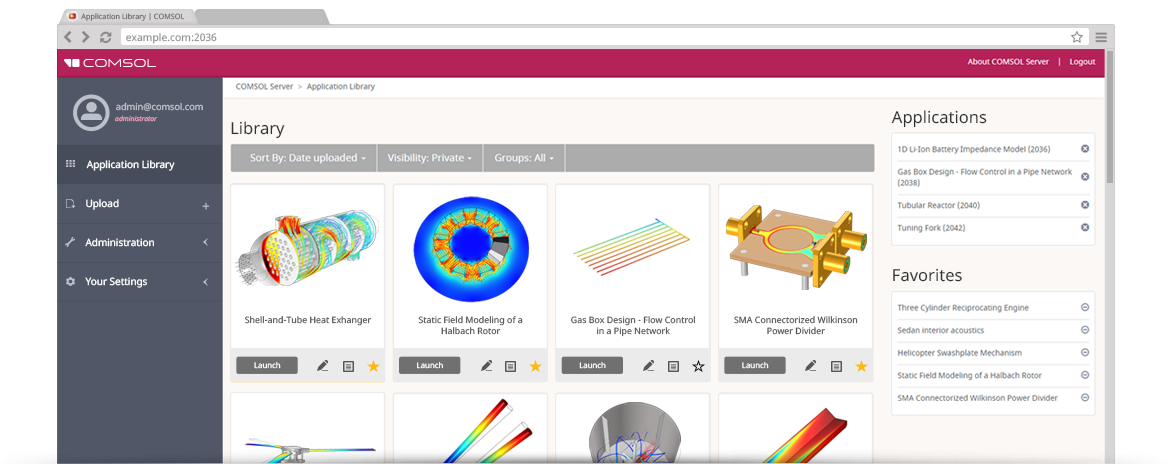Click the browser forward arrow

86,37
